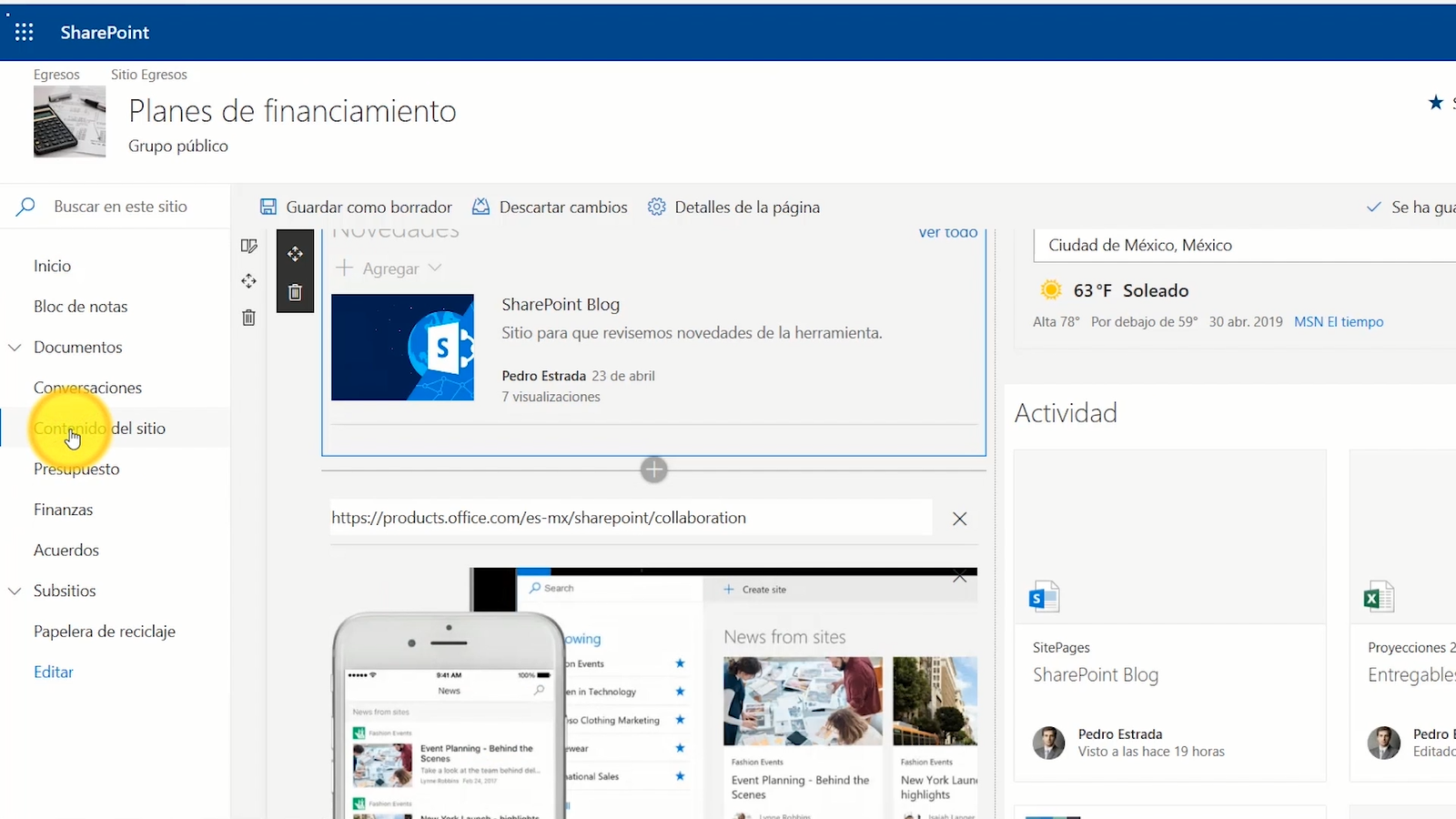Image resolution: width=1456 pixels, height=819 pixels.
Task: Click the Excel file icon in Actividad
Action: click(1379, 596)
